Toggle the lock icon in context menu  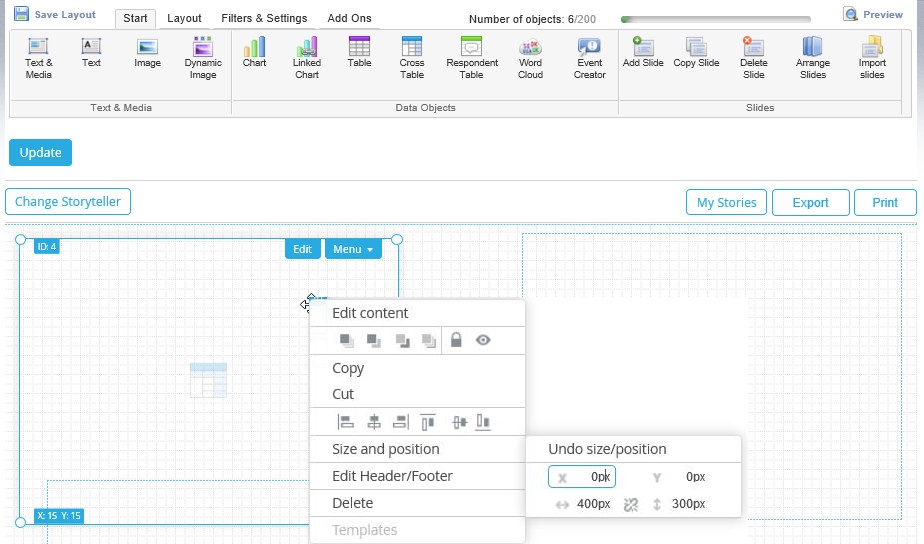click(456, 340)
